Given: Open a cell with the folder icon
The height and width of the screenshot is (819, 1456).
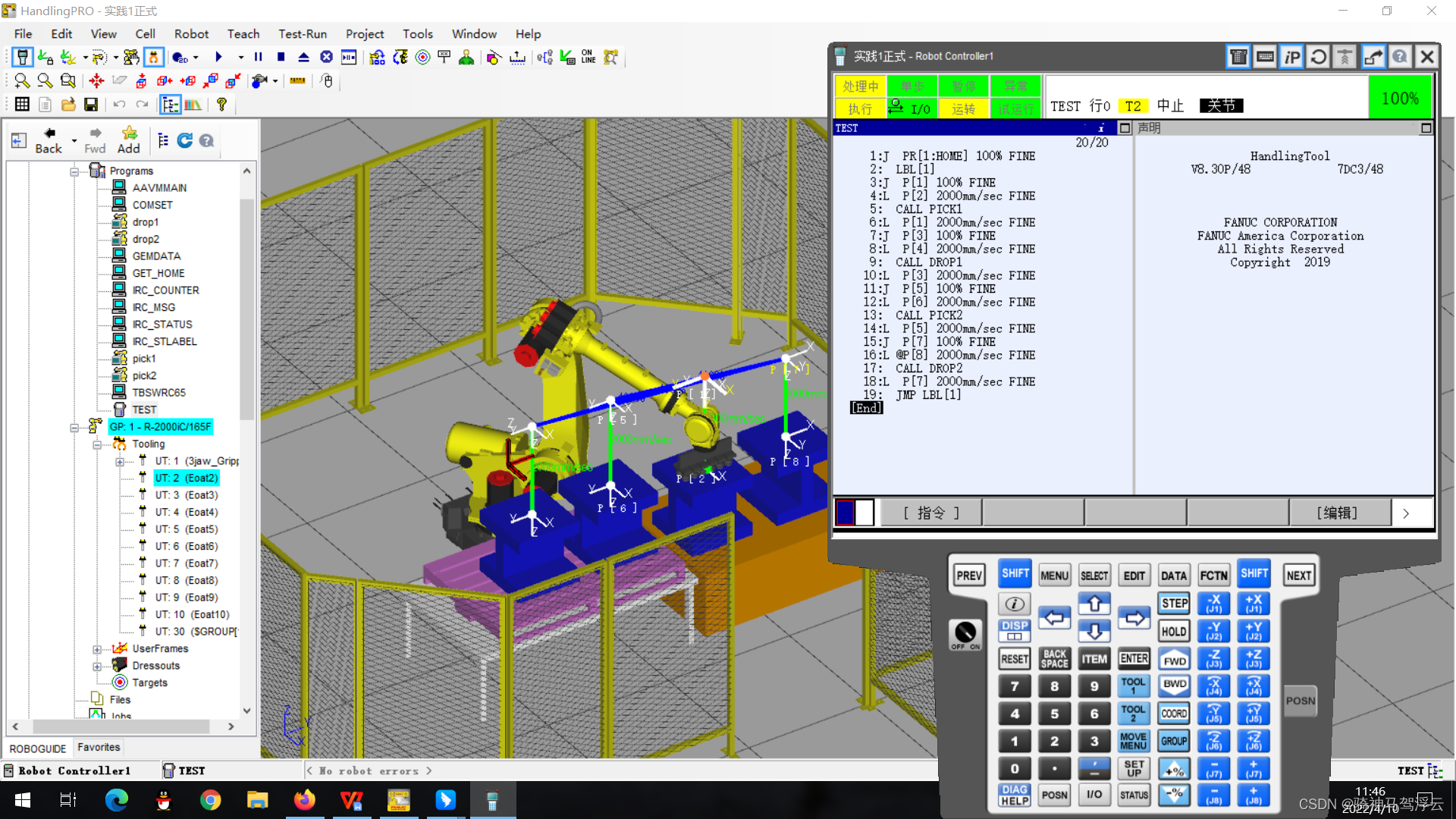Looking at the screenshot, I should click(68, 105).
